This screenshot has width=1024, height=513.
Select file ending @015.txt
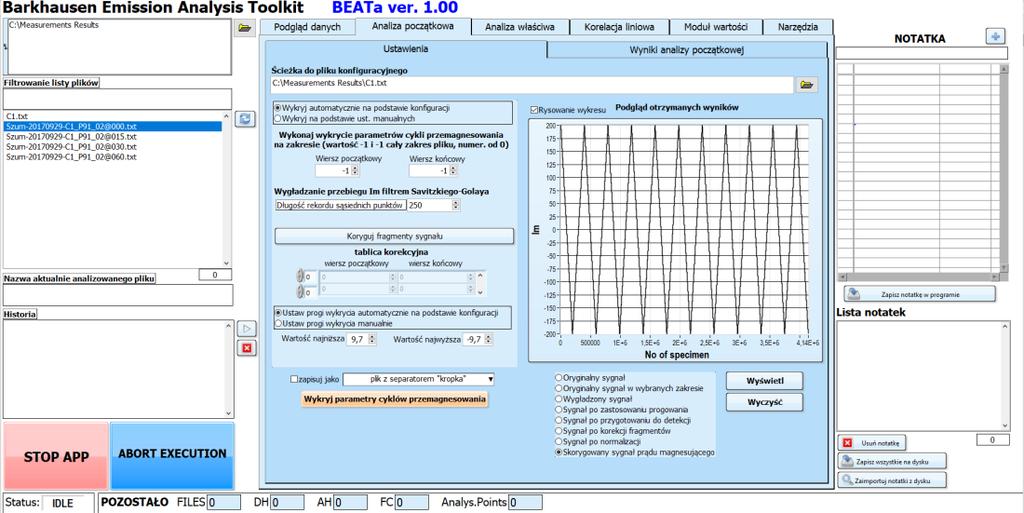[x=112, y=136]
